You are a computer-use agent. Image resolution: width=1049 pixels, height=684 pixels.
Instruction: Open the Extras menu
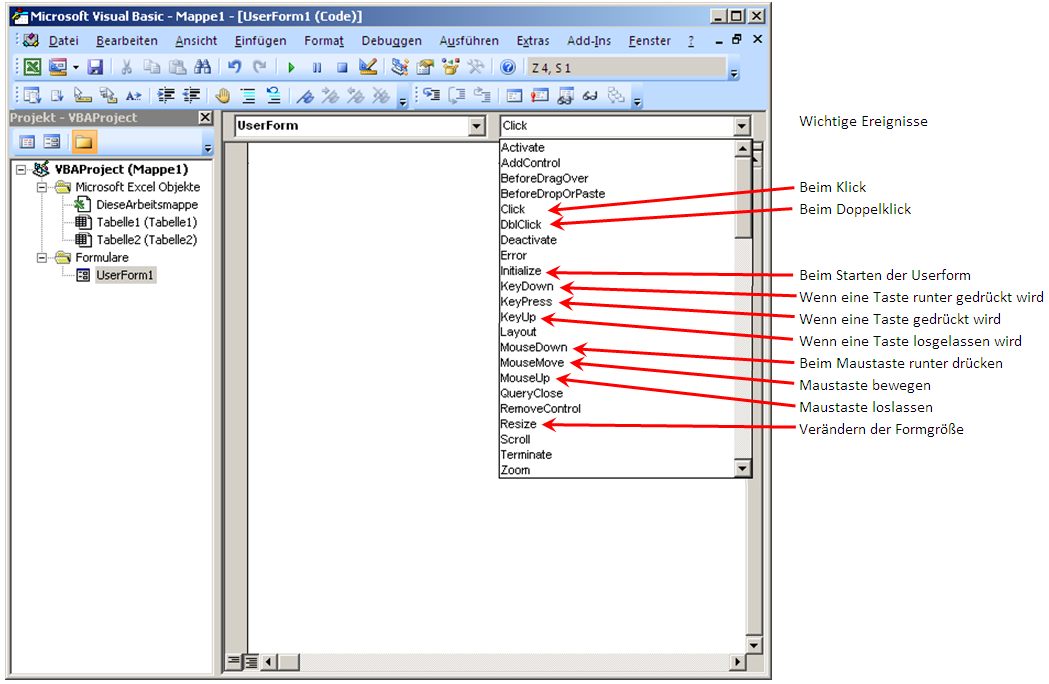(533, 41)
